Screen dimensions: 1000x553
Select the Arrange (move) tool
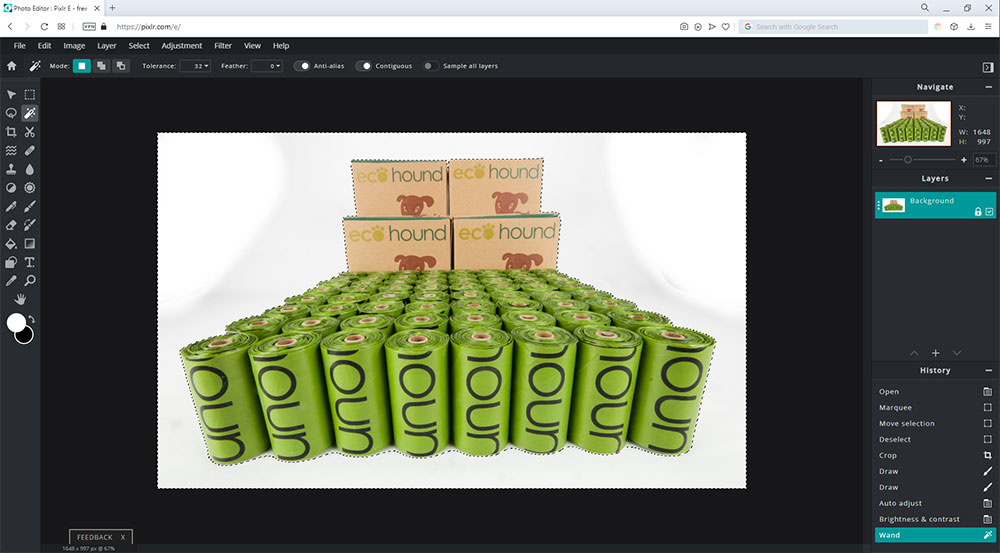(11, 94)
